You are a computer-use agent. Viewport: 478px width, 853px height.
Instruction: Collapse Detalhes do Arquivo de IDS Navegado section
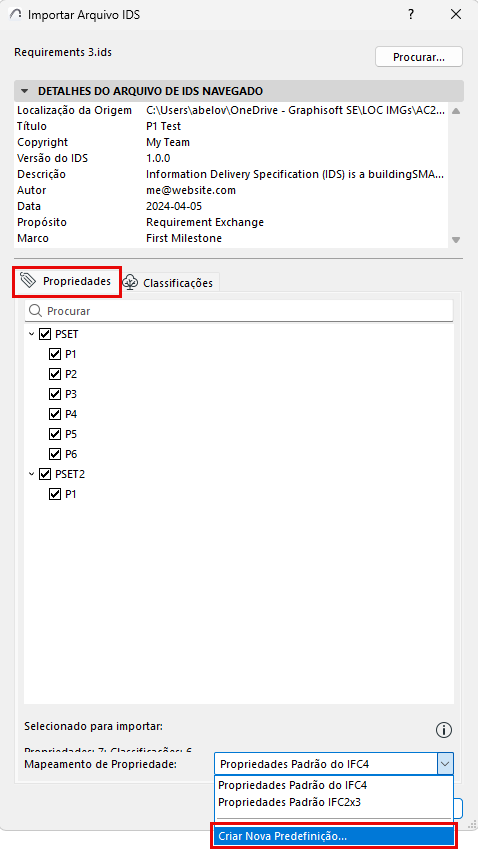click(24, 91)
